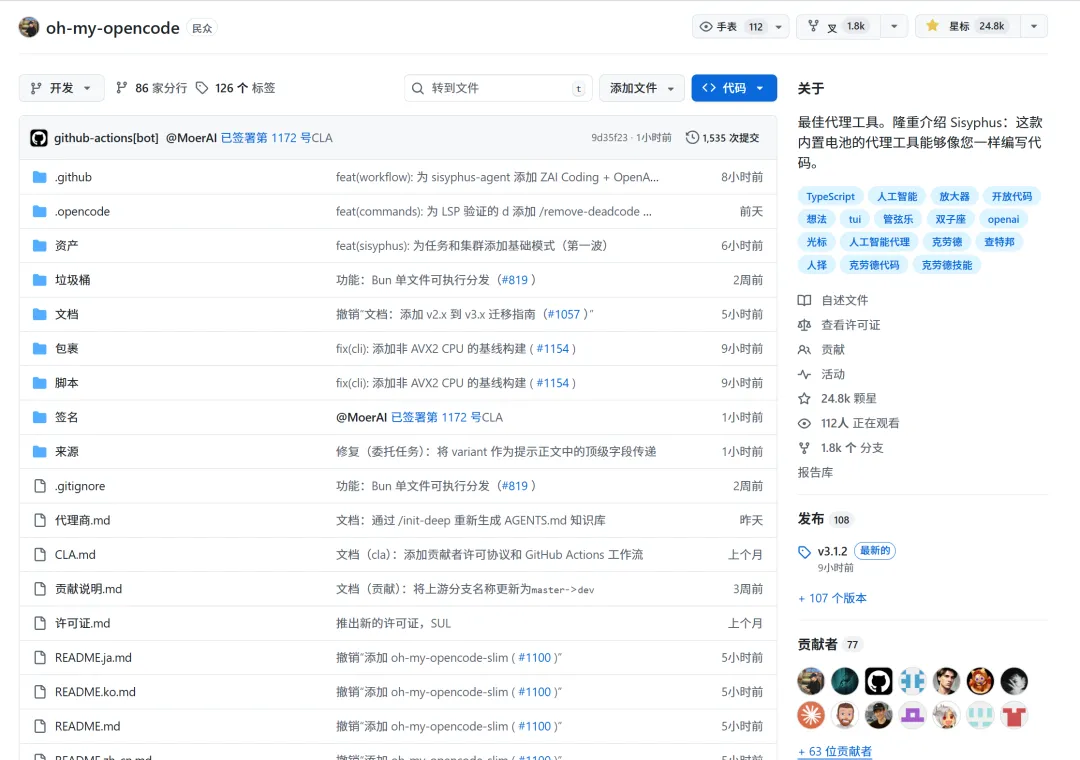Click the folder icon for 脚本
The image size is (1080, 760).
[40, 383]
